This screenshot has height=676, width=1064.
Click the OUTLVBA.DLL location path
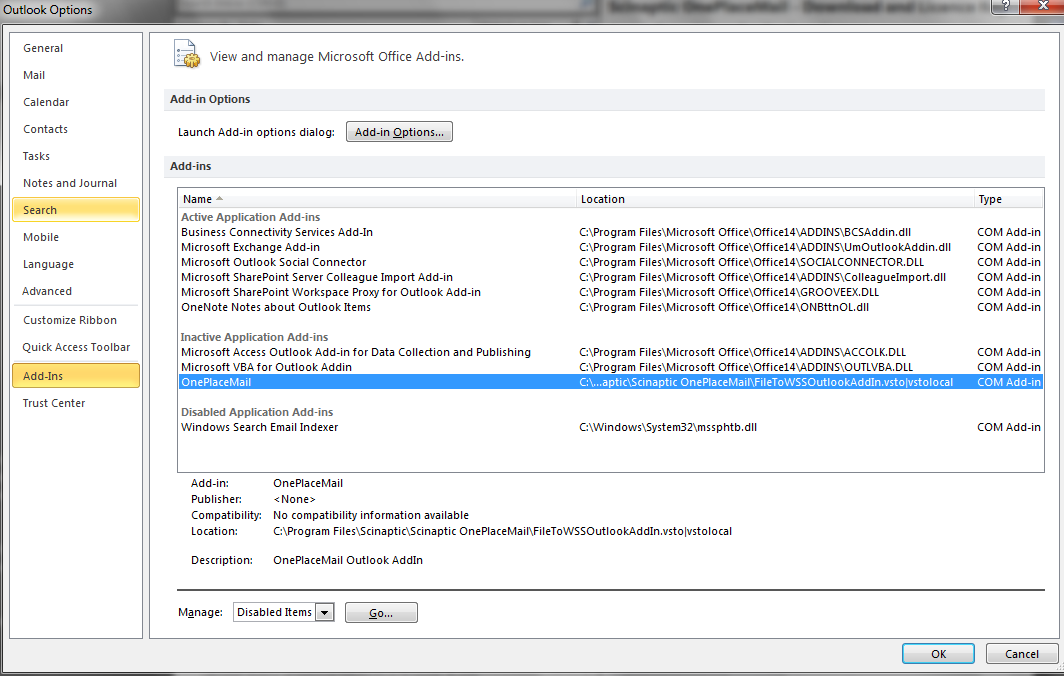[746, 367]
